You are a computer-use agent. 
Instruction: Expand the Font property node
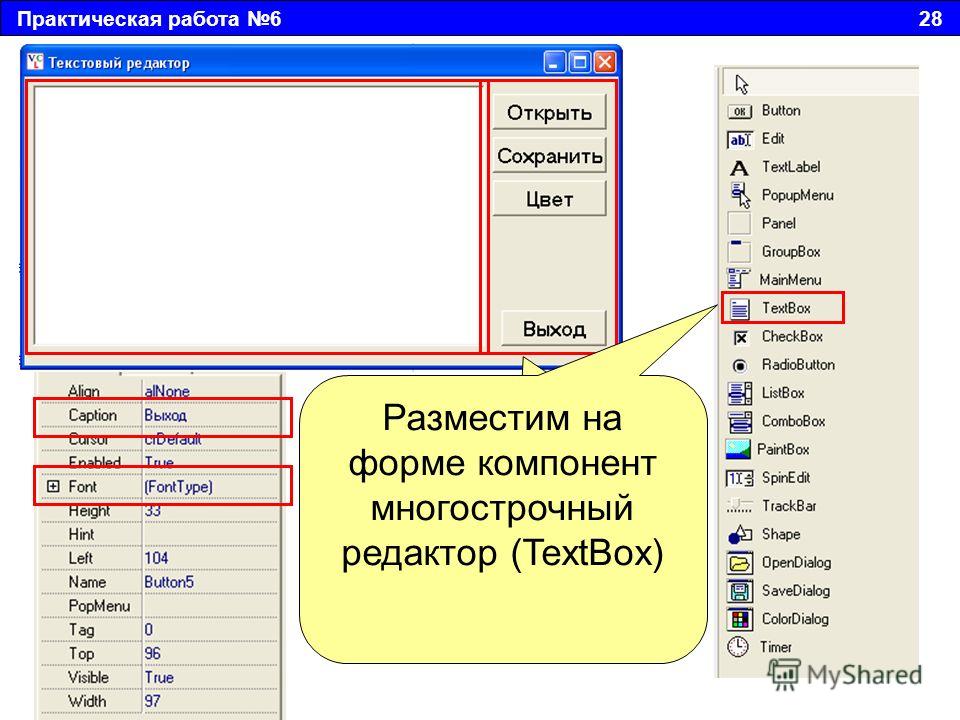pos(54,486)
